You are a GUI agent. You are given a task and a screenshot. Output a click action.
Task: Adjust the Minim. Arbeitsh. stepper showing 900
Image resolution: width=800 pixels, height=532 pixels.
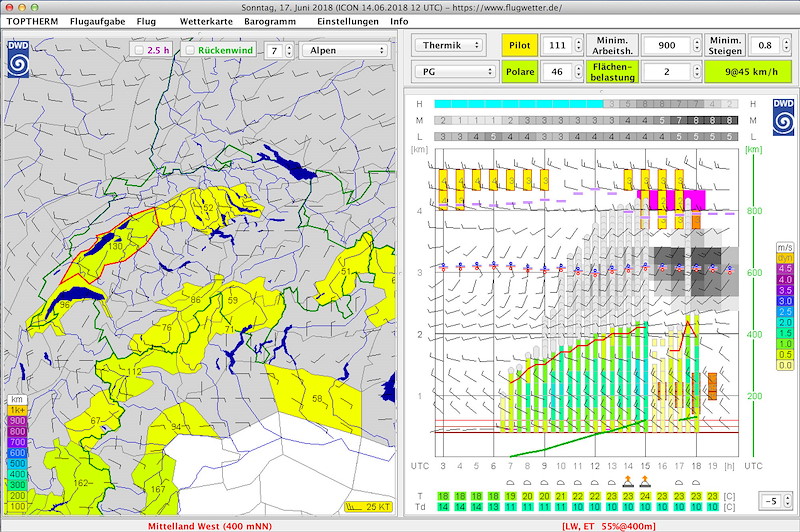pyautogui.click(x=696, y=45)
